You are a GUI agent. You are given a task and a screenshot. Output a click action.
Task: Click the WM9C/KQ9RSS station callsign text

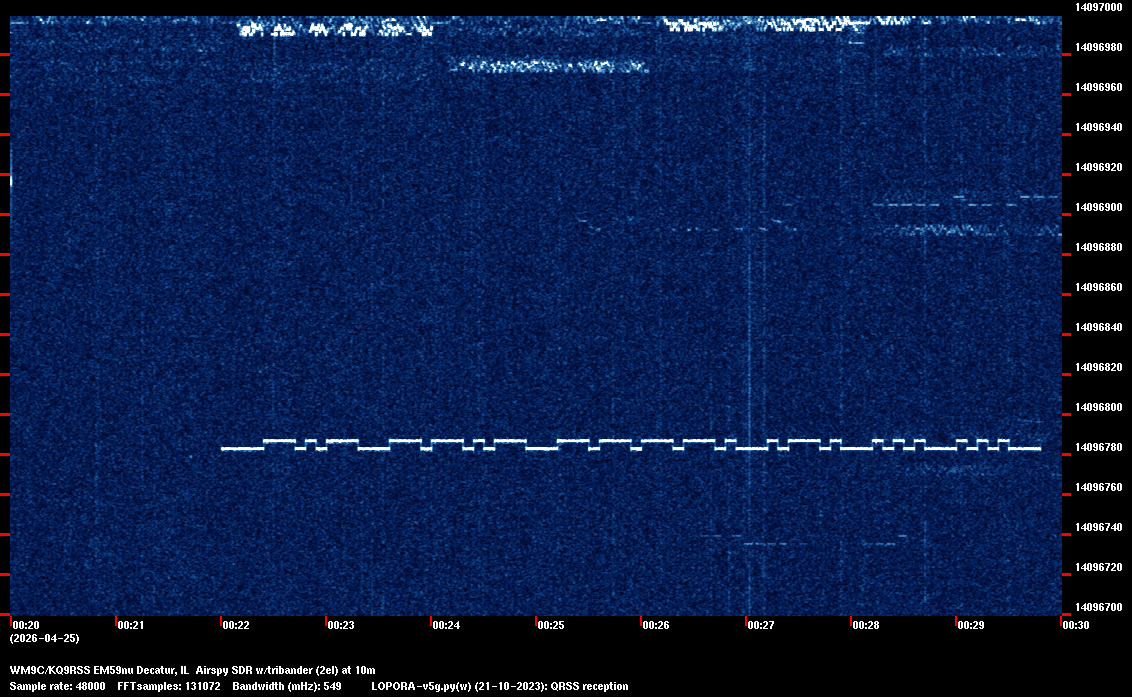(x=50, y=670)
